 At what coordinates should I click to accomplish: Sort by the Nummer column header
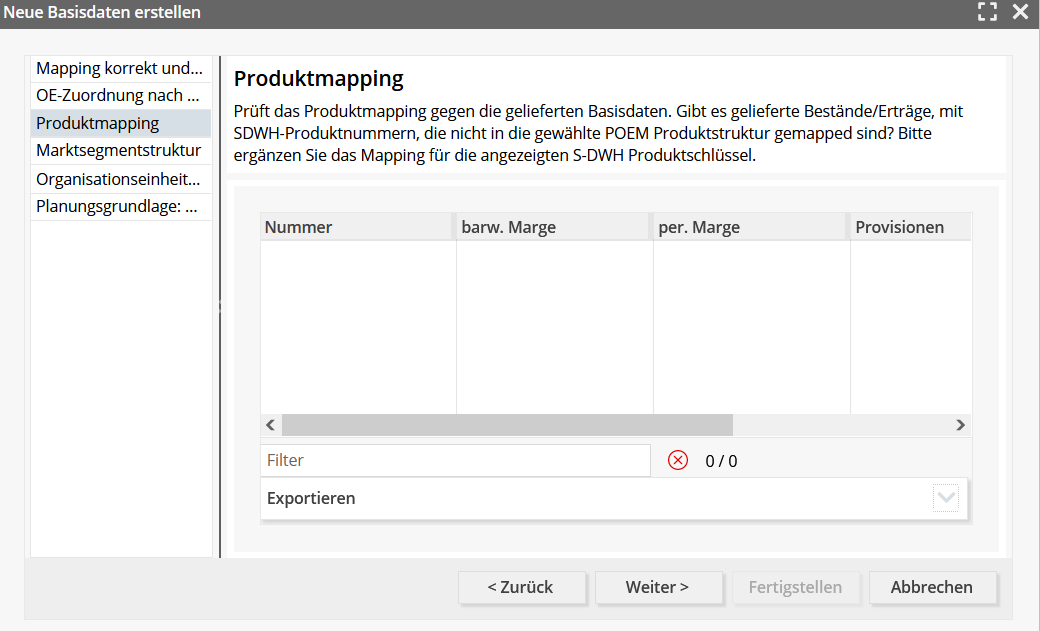pyautogui.click(x=356, y=227)
